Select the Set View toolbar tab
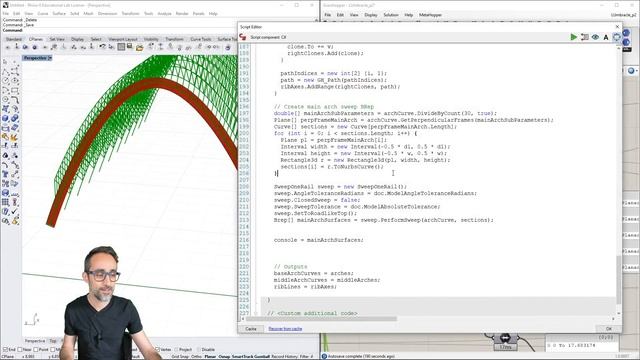Viewport: 640px width, 360px height. (57, 39)
